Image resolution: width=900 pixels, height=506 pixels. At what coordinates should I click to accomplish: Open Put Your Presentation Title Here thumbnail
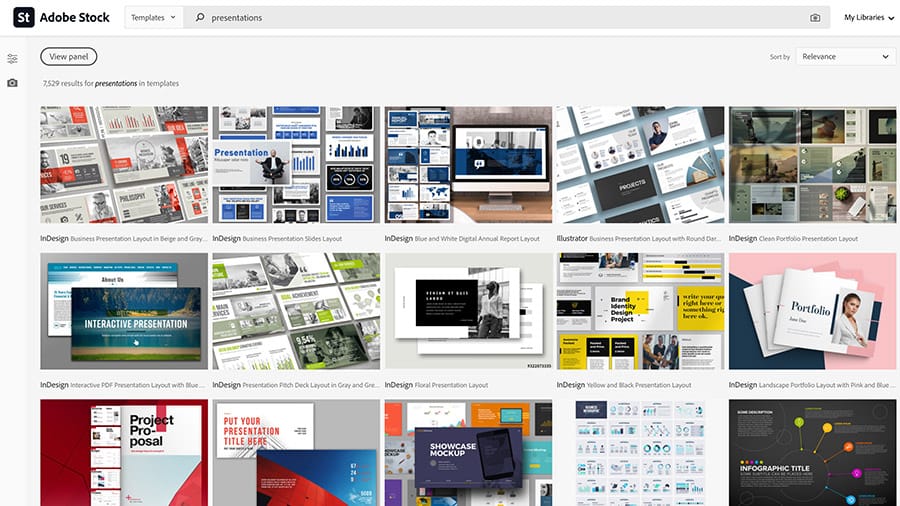tap(296, 453)
